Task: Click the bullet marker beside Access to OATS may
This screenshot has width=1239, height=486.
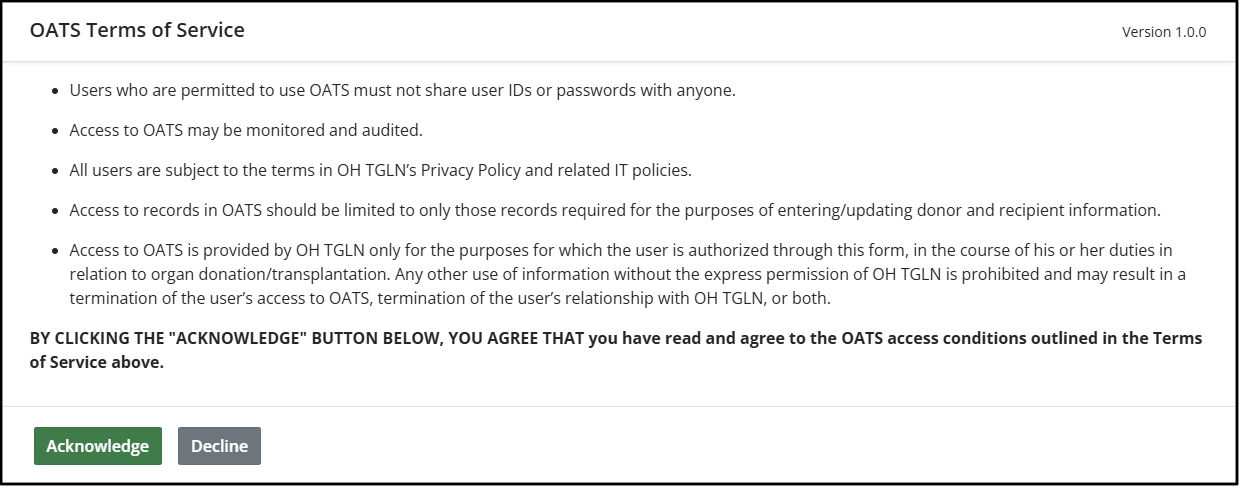Action: [54, 131]
